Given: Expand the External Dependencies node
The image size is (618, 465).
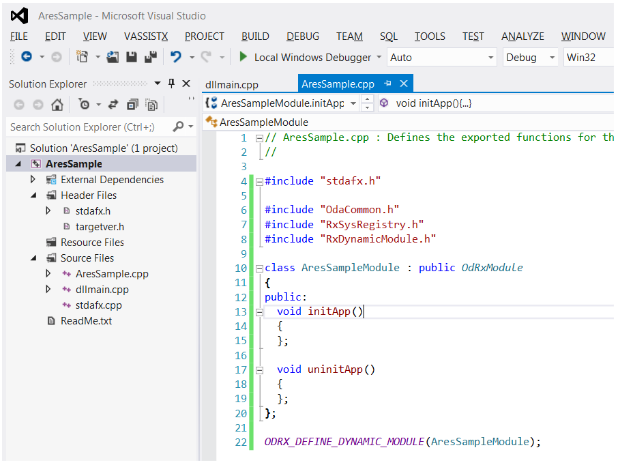Looking at the screenshot, I should click(33, 180).
